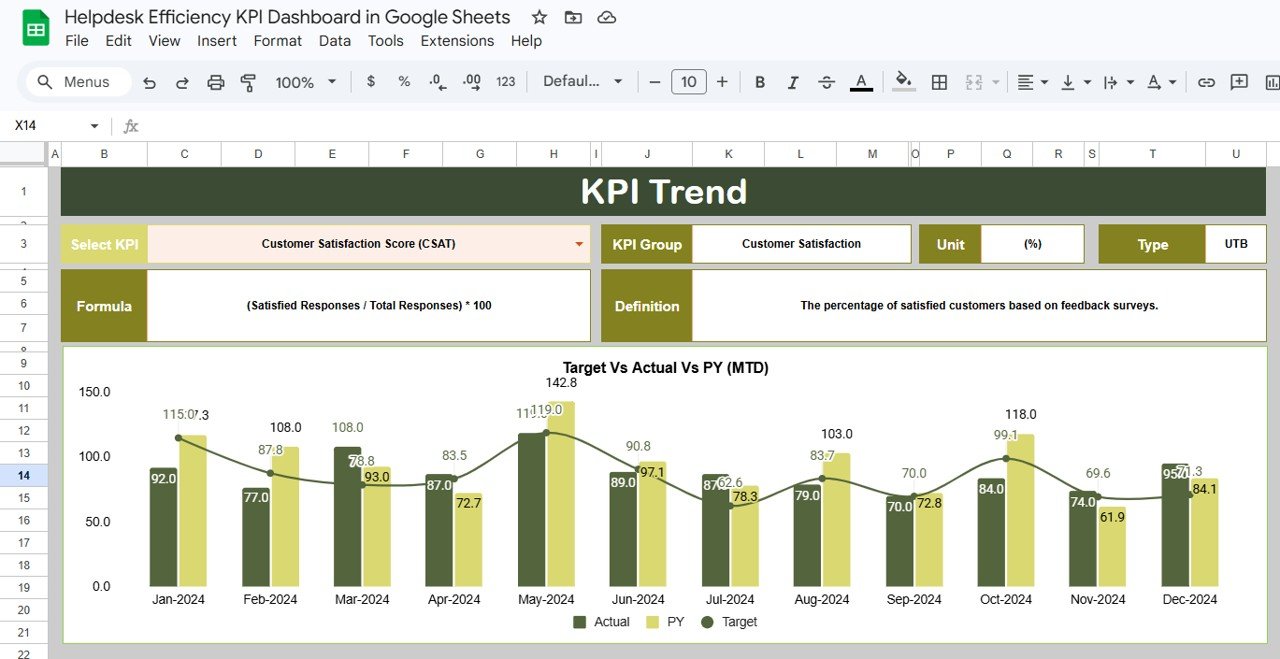Open the Extensions menu
The width and height of the screenshot is (1280, 659).
[x=457, y=41]
